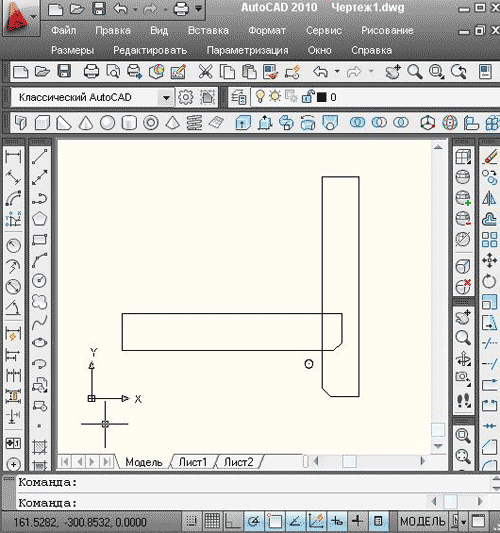Click the vertical scrollbar down arrow of drawing area
The width and height of the screenshot is (500, 533).
pyautogui.click(x=438, y=446)
